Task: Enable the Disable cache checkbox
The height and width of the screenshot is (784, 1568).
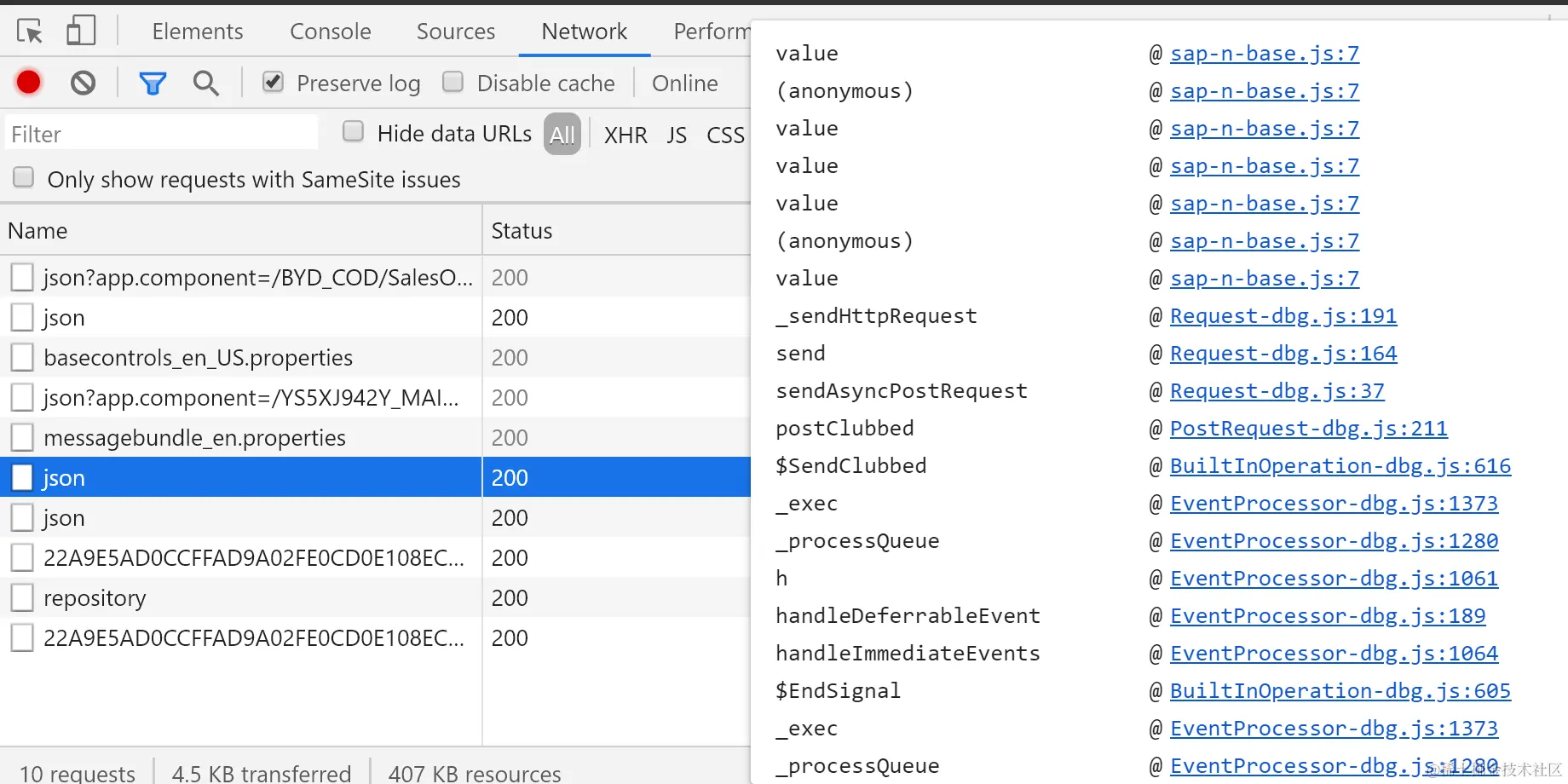Action: tap(453, 82)
